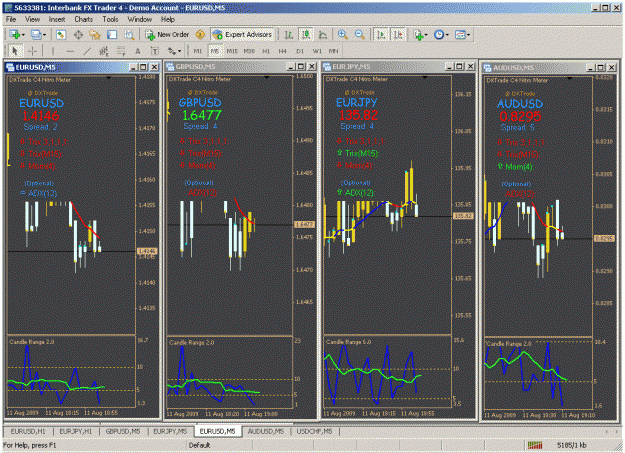The width and height of the screenshot is (625, 453).
Task: Open the Window menu
Action: click(140, 19)
